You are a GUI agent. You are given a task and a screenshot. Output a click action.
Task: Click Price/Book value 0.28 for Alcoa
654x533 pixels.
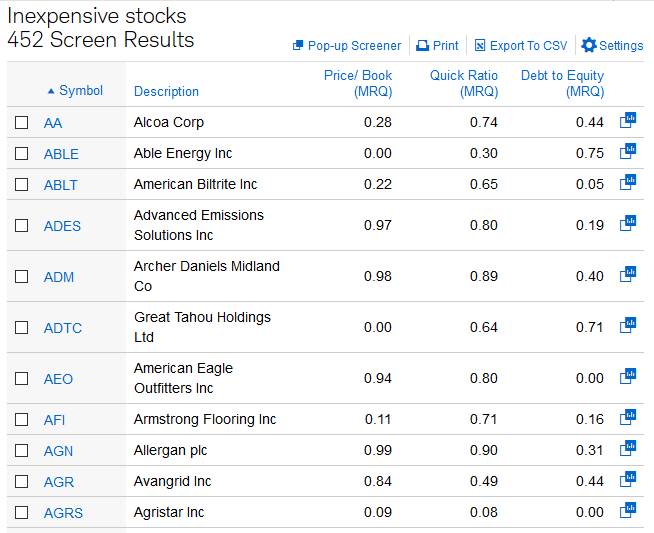pyautogui.click(x=377, y=122)
